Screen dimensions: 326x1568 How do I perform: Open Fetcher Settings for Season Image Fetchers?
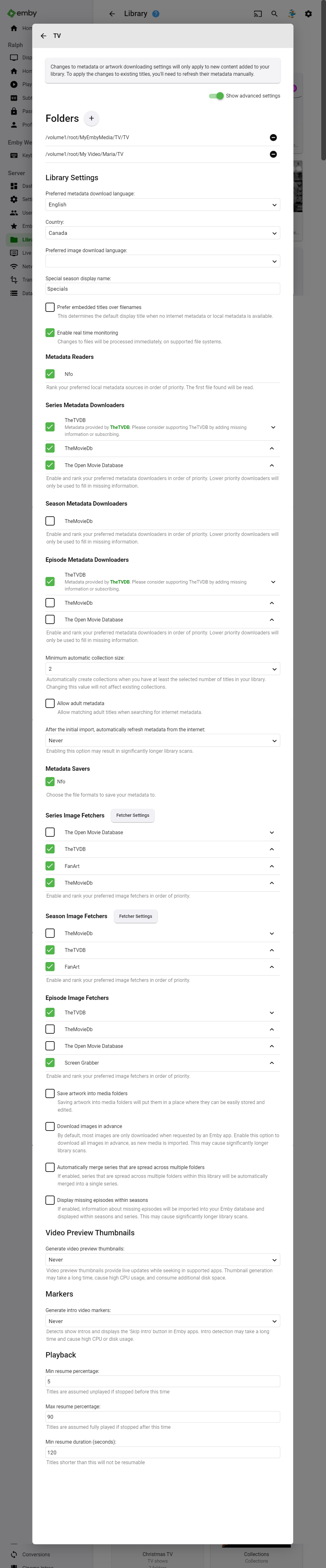136,917
